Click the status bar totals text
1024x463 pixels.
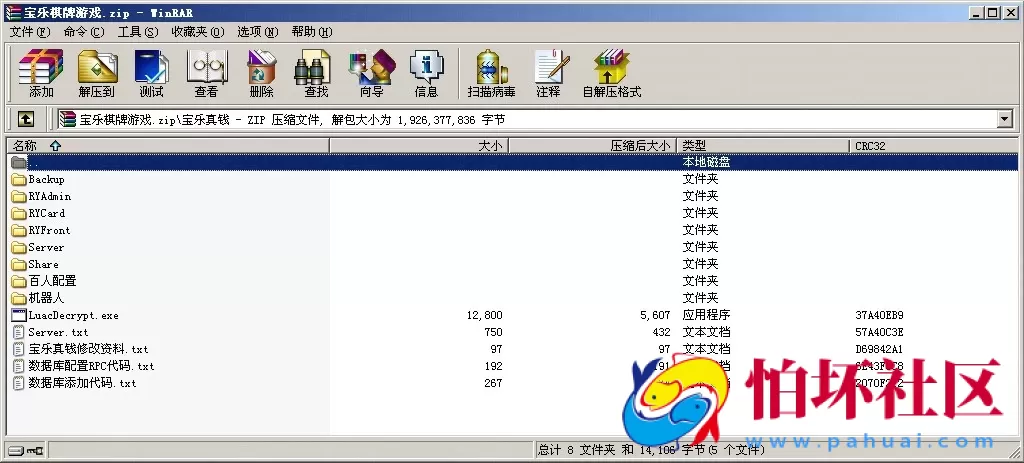651,450
